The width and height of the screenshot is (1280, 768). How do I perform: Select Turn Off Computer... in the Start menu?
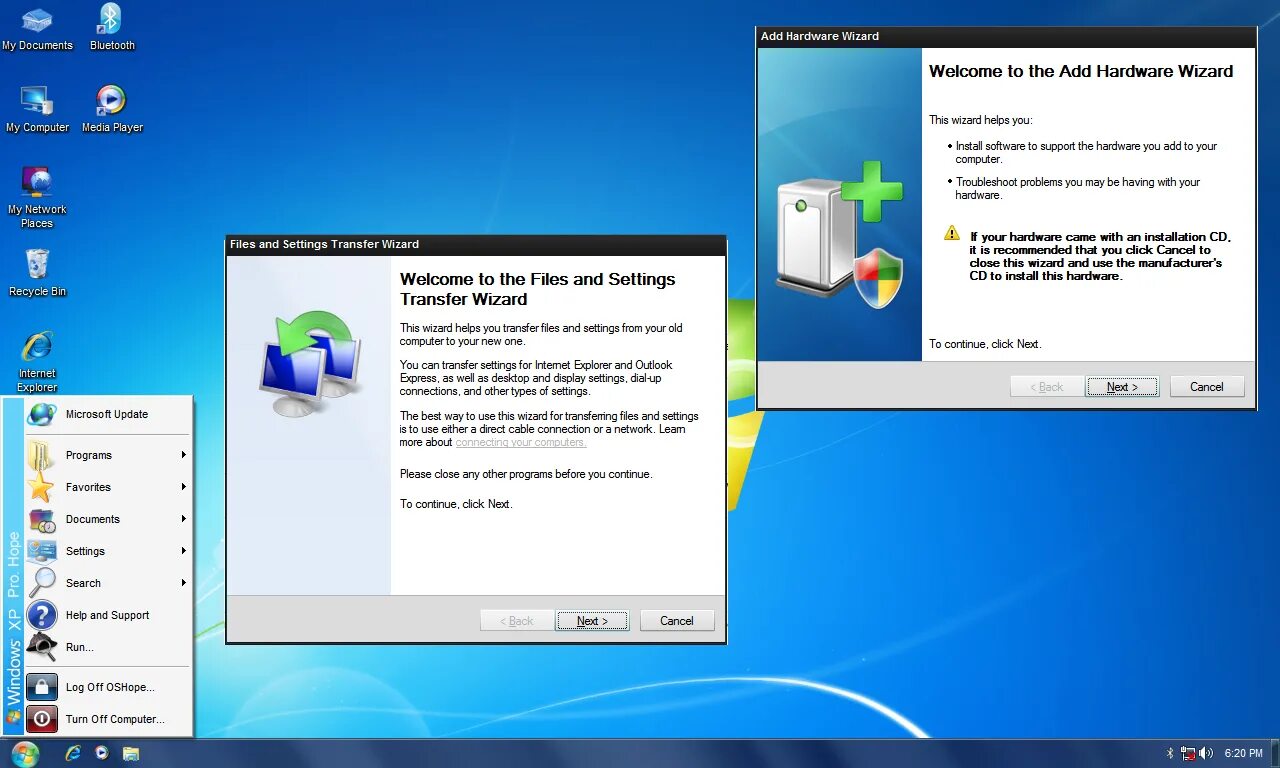click(108, 719)
